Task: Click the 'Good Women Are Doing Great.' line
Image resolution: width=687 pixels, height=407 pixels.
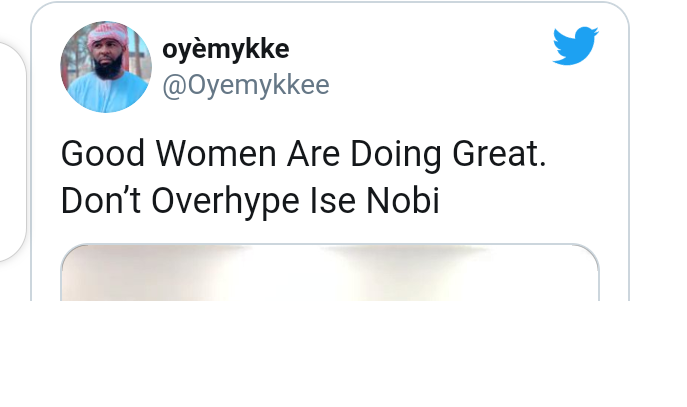Action: coord(304,154)
